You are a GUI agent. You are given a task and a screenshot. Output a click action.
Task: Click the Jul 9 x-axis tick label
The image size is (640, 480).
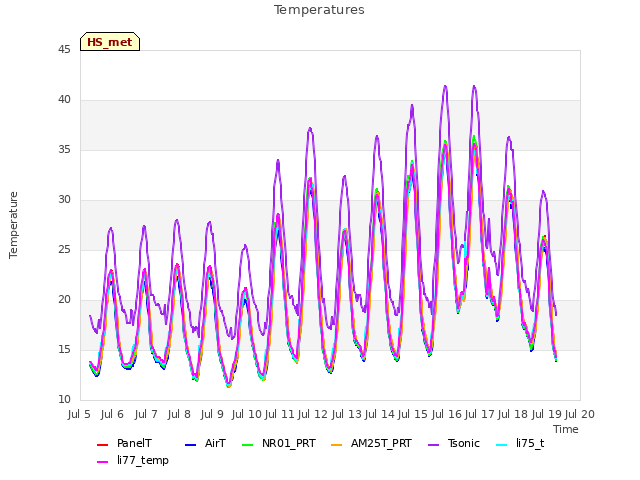212,414
